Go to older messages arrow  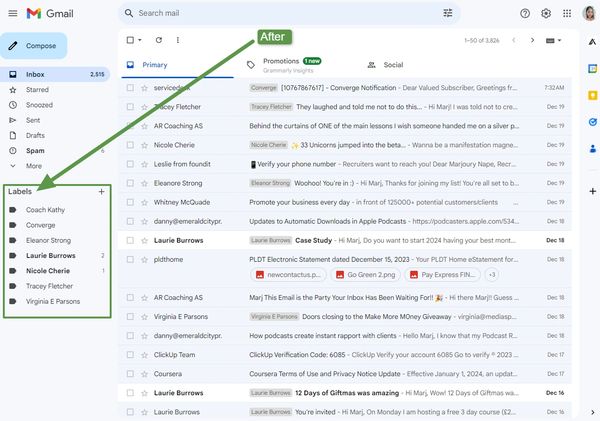click(x=532, y=40)
